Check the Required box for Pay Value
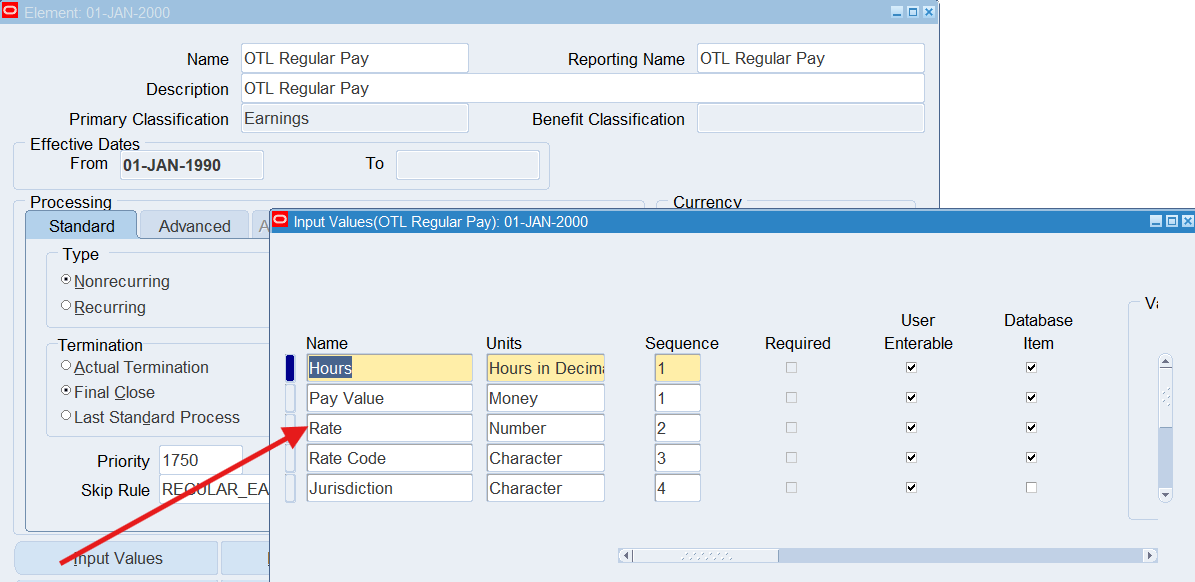1195x582 pixels. click(791, 398)
